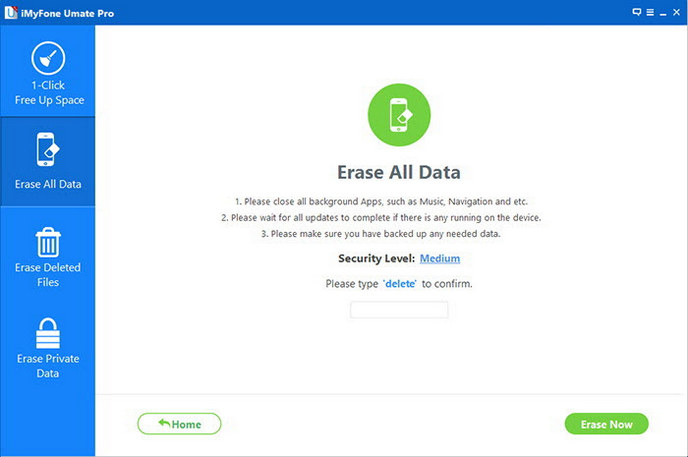Screen dimensions: 688x457
Task: Click the broom icon for 1-Click cleanup
Action: coord(48,58)
